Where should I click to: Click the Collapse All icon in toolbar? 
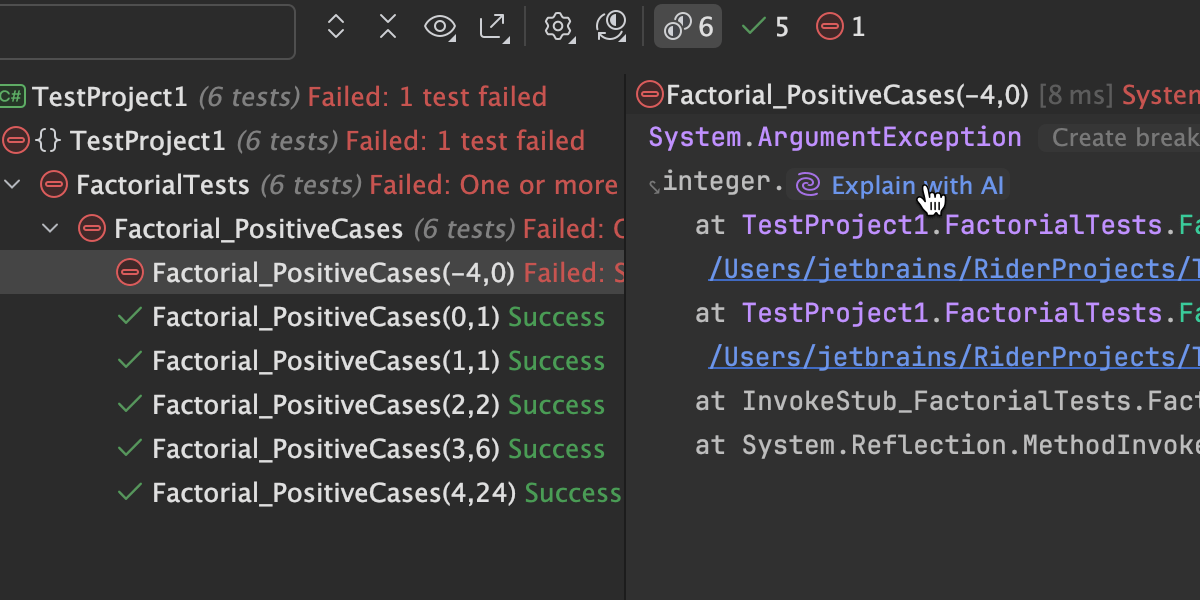click(x=388, y=27)
